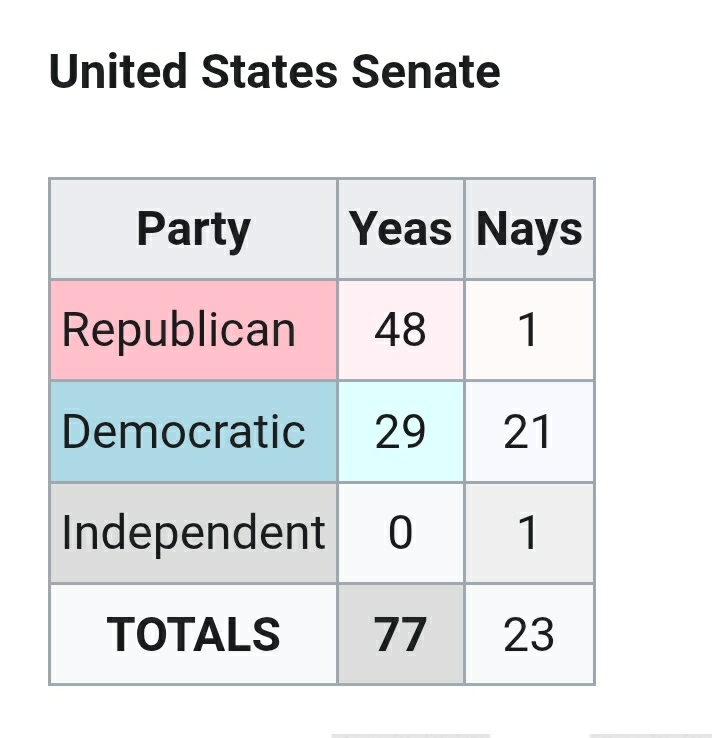Click the Democratic Nays count 21

tap(529, 431)
